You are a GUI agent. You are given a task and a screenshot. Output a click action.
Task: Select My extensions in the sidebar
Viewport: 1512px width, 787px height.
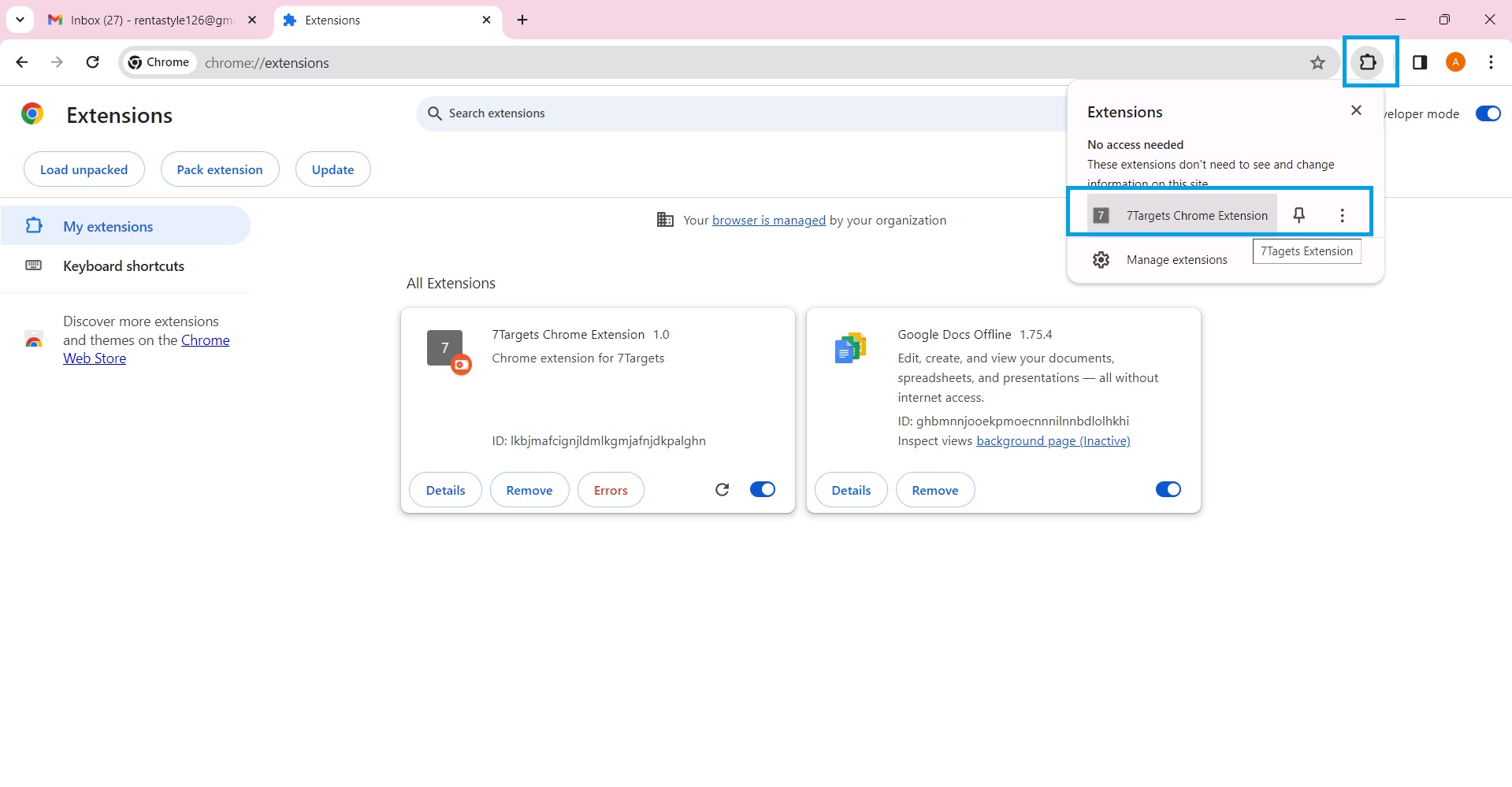tap(107, 226)
